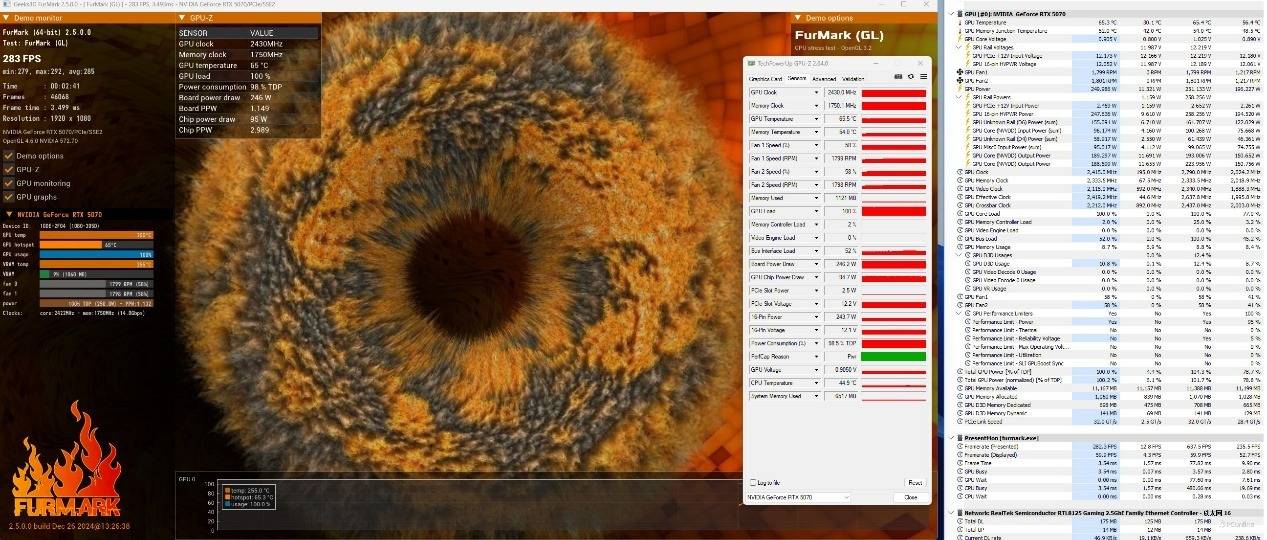Viewport: 1267px width, 540px height.
Task: Uncheck the Demo options checkbox
Action: point(9,156)
